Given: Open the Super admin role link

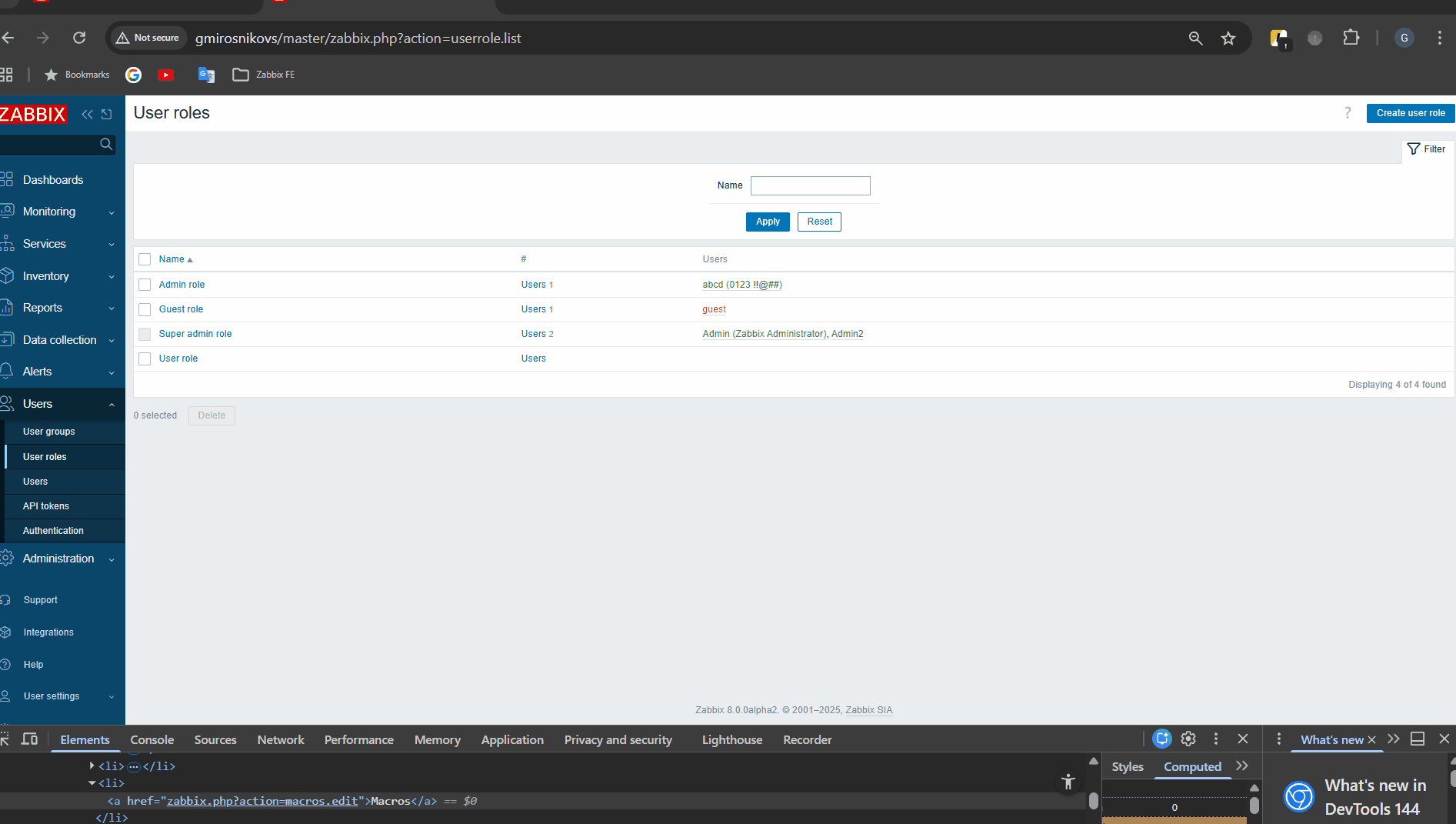Looking at the screenshot, I should pos(195,334).
